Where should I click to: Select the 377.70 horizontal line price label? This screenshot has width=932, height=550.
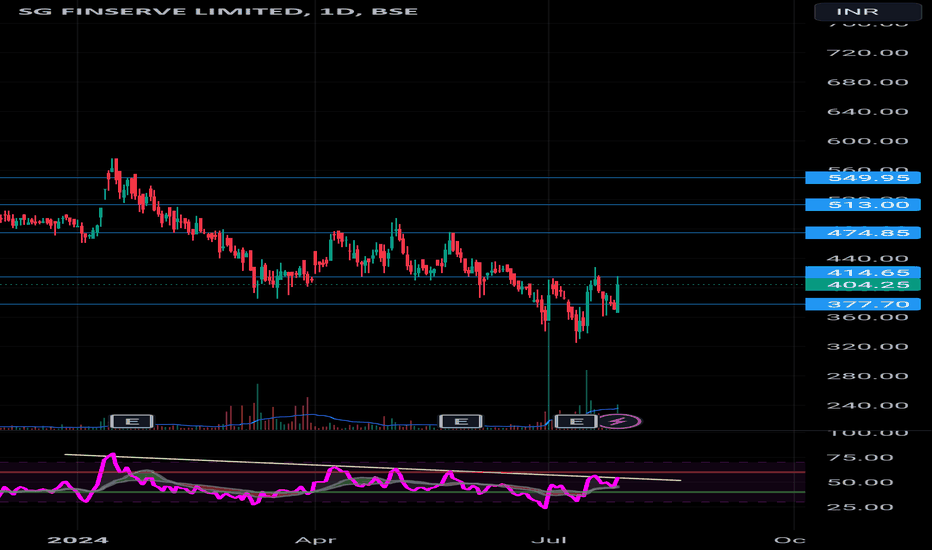coord(862,304)
